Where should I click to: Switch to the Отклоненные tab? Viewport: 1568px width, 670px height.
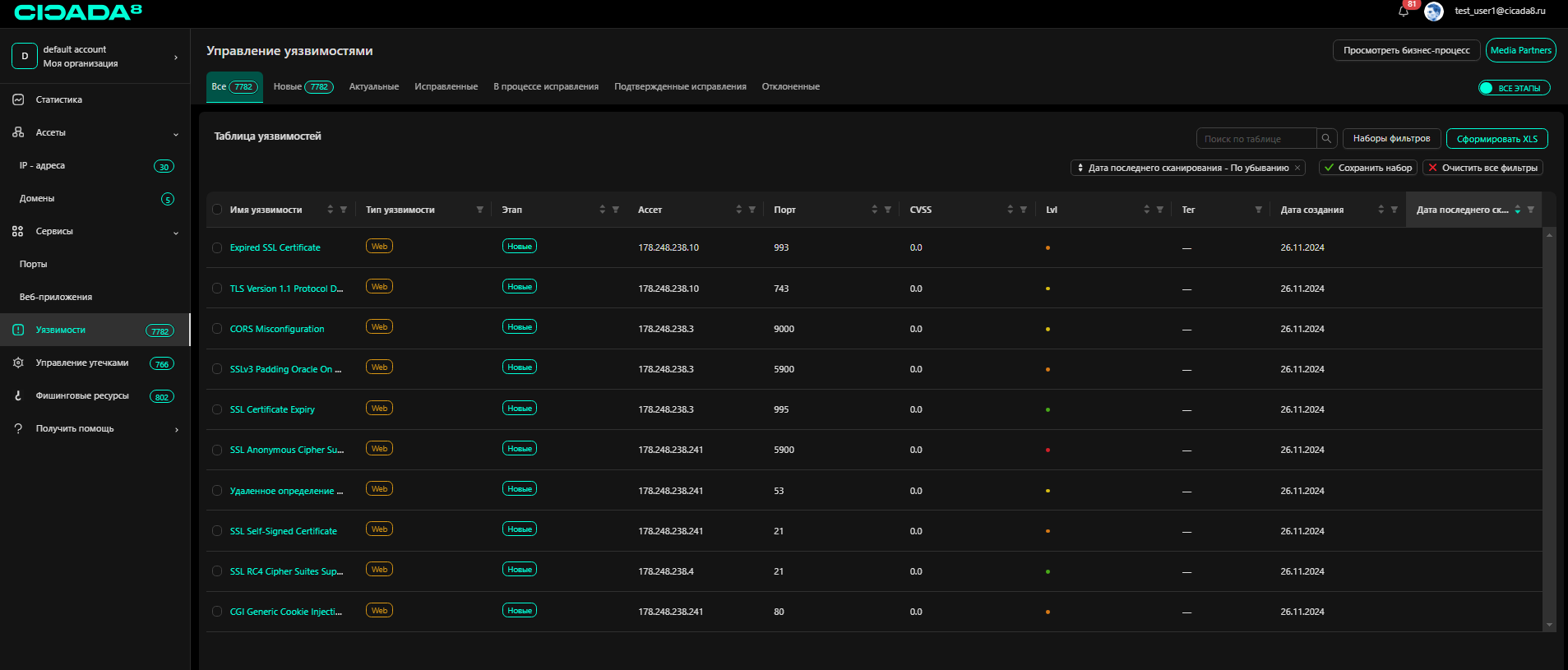pyautogui.click(x=790, y=86)
